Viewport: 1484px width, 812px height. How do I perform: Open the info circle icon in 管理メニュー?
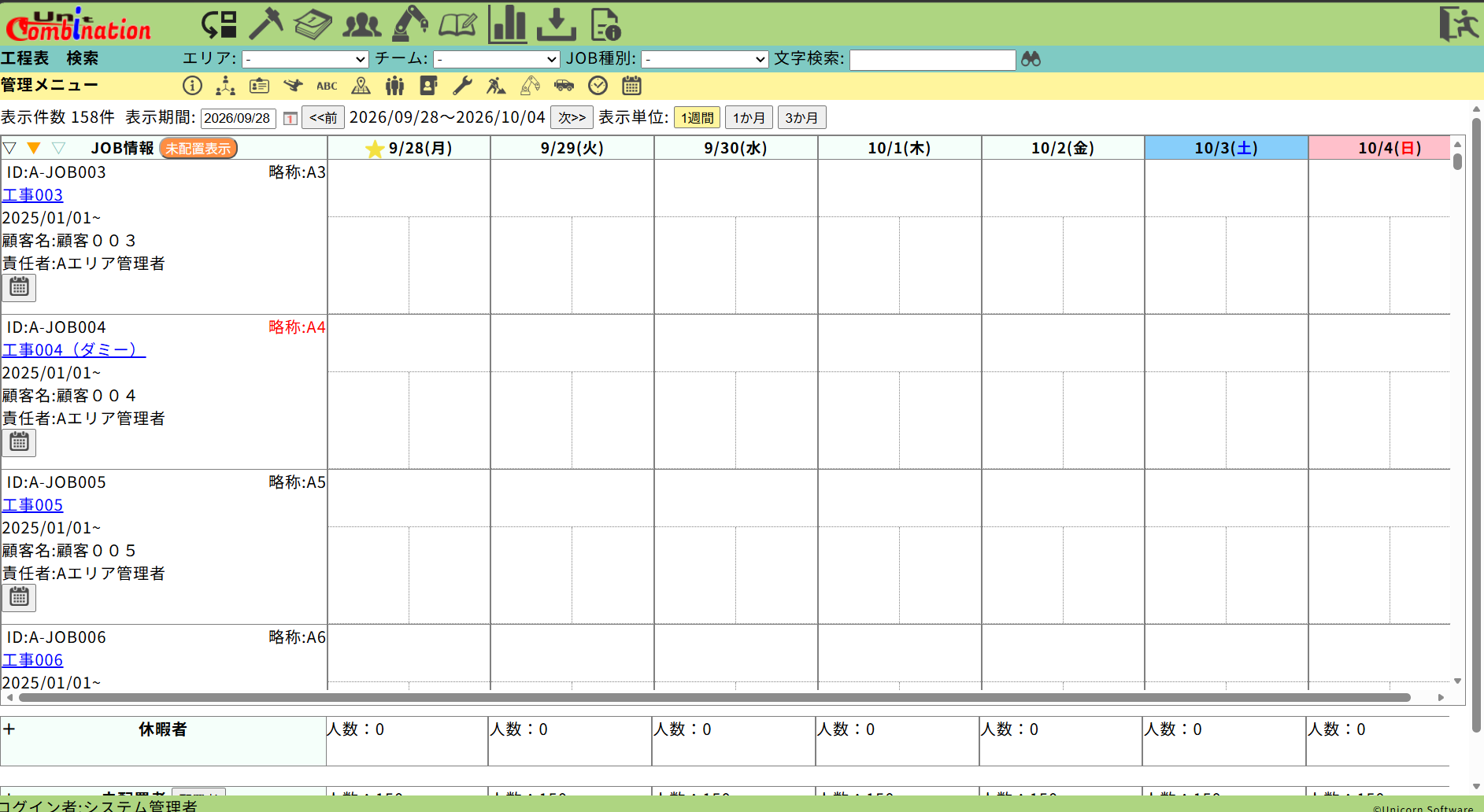192,86
